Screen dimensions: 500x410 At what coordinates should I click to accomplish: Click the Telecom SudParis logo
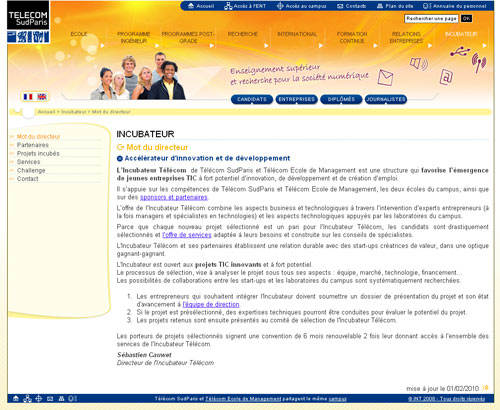pyautogui.click(x=28, y=22)
